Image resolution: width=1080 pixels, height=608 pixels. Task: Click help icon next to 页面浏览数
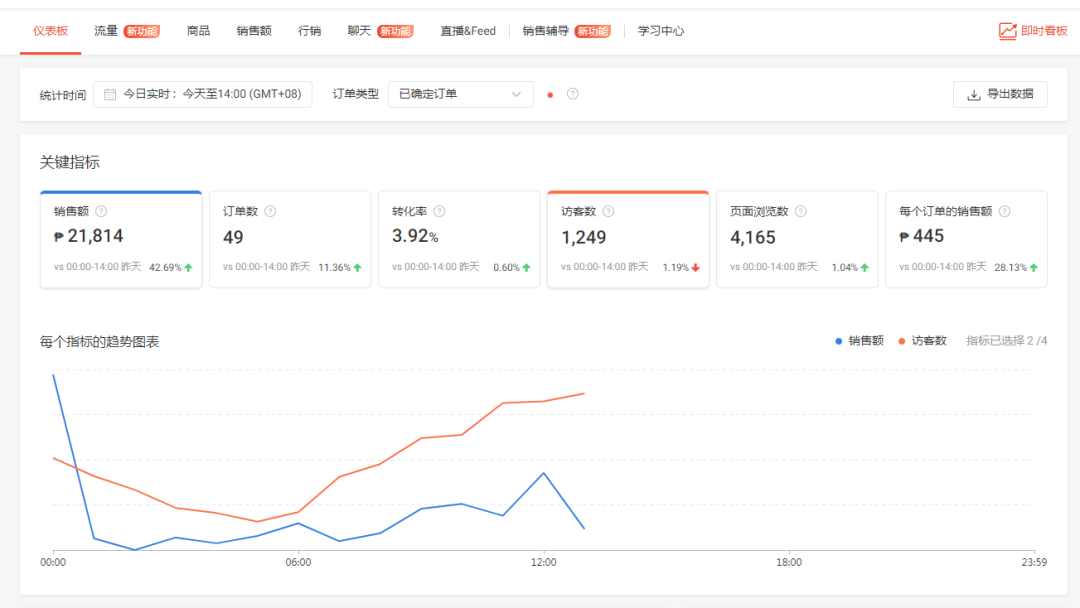[x=800, y=211]
